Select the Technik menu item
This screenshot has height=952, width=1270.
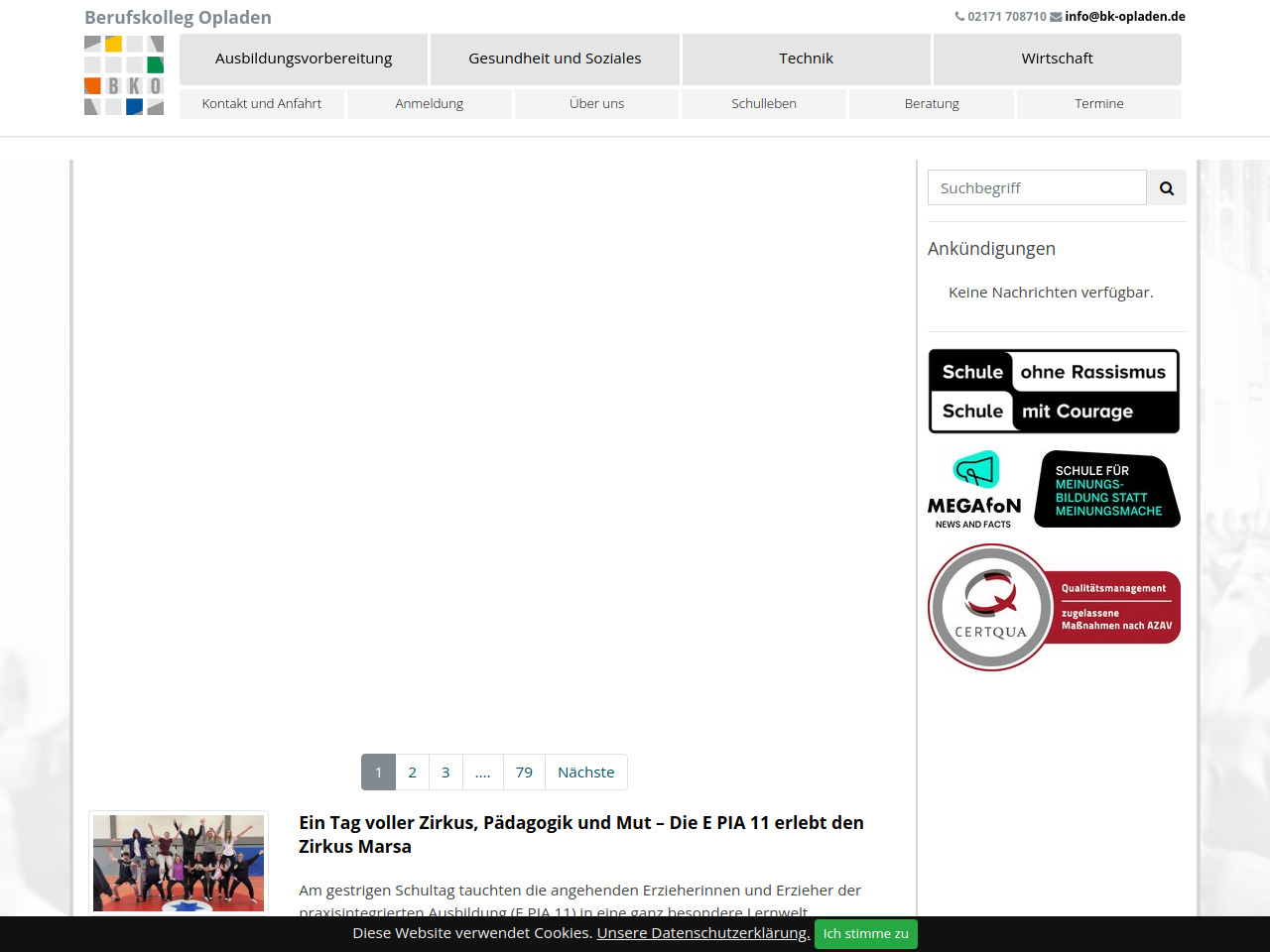tap(806, 59)
